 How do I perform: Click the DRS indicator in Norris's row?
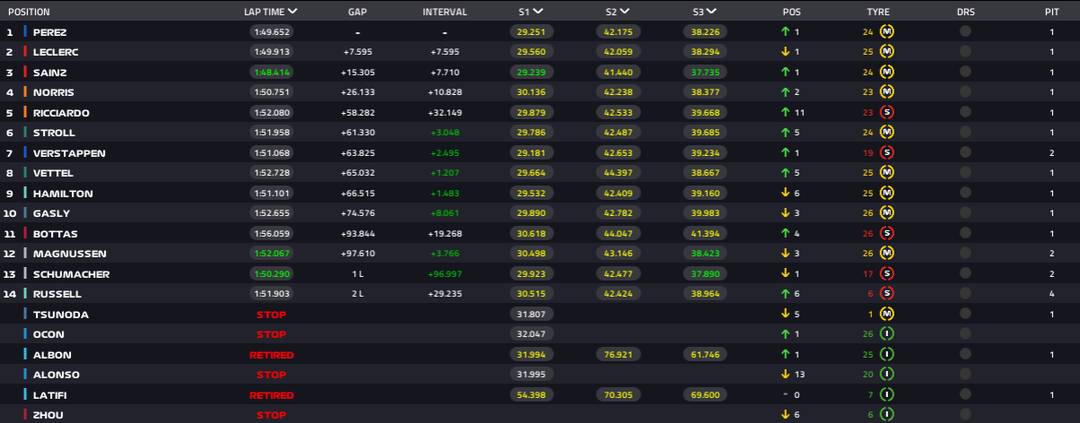click(965, 92)
